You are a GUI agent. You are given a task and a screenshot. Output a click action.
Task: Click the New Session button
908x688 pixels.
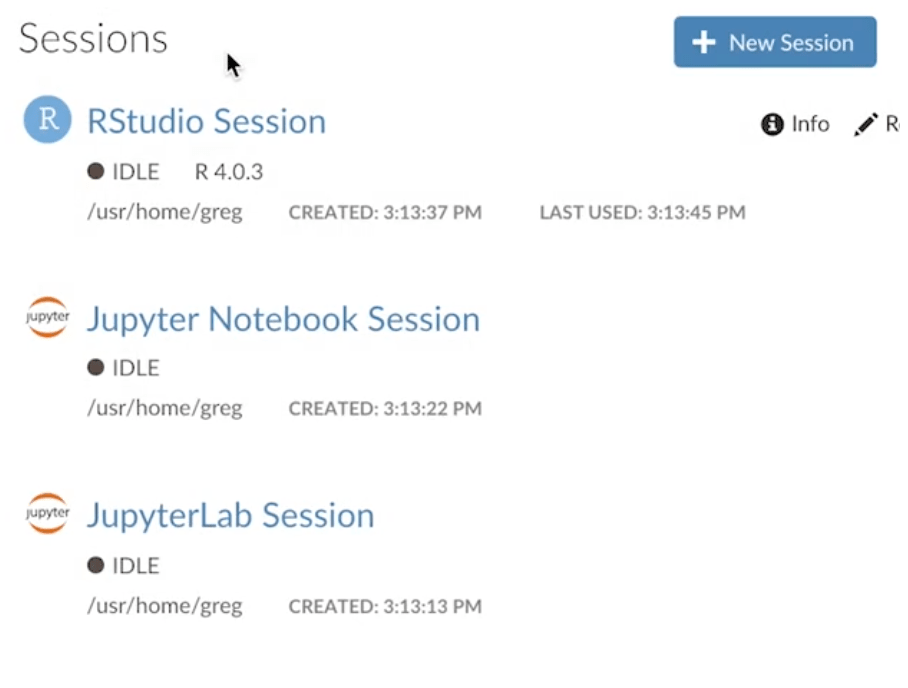coord(775,42)
